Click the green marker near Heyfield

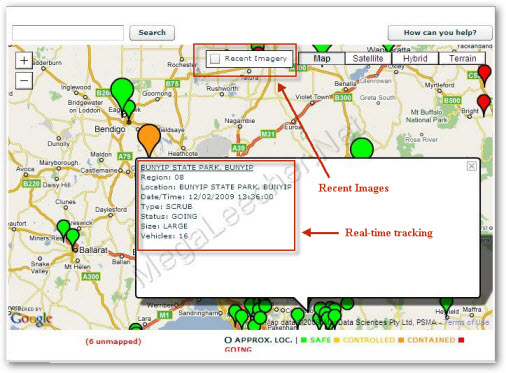click(446, 304)
